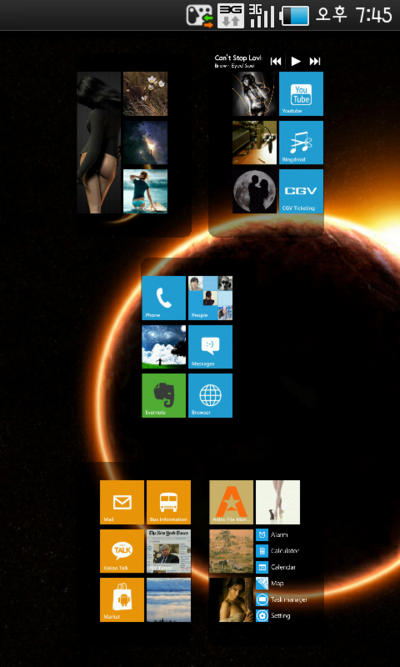Open the ballet legs with cat photo
Image resolution: width=400 pixels, height=667 pixels.
coord(278,502)
